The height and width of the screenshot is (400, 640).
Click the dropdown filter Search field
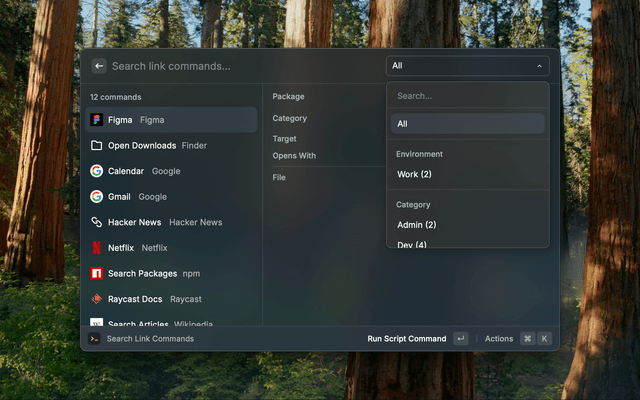(468, 96)
